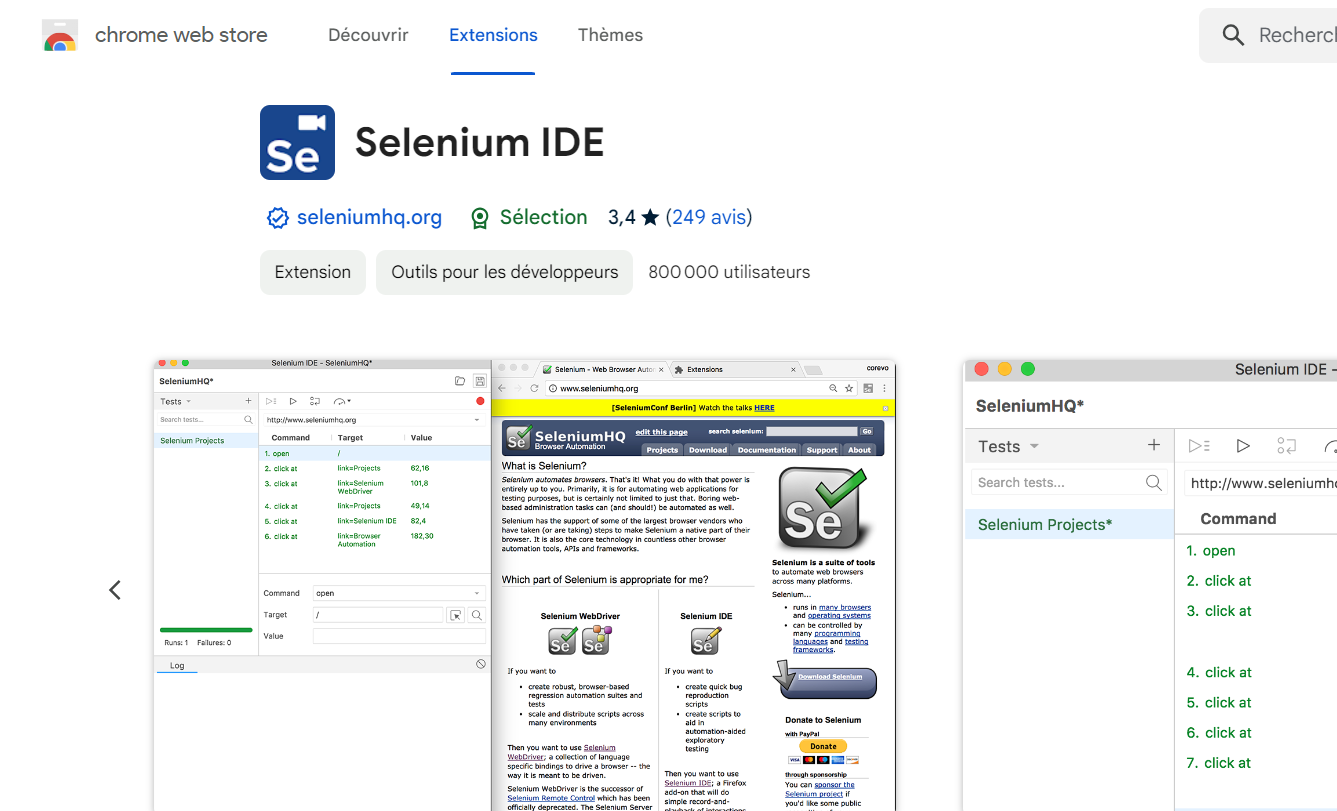The width and height of the screenshot is (1337, 811).
Task: Click the search magnifier icon
Action: 1233,35
